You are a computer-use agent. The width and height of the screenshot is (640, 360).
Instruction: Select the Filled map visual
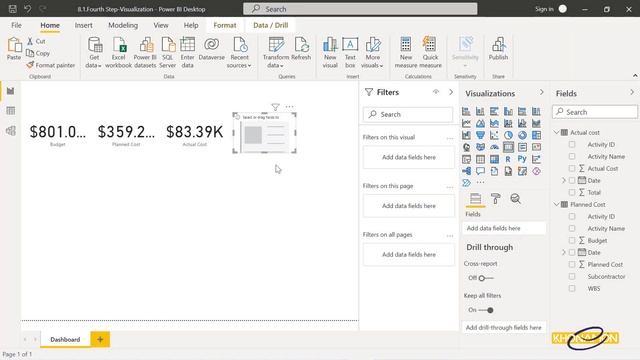coord(480,147)
